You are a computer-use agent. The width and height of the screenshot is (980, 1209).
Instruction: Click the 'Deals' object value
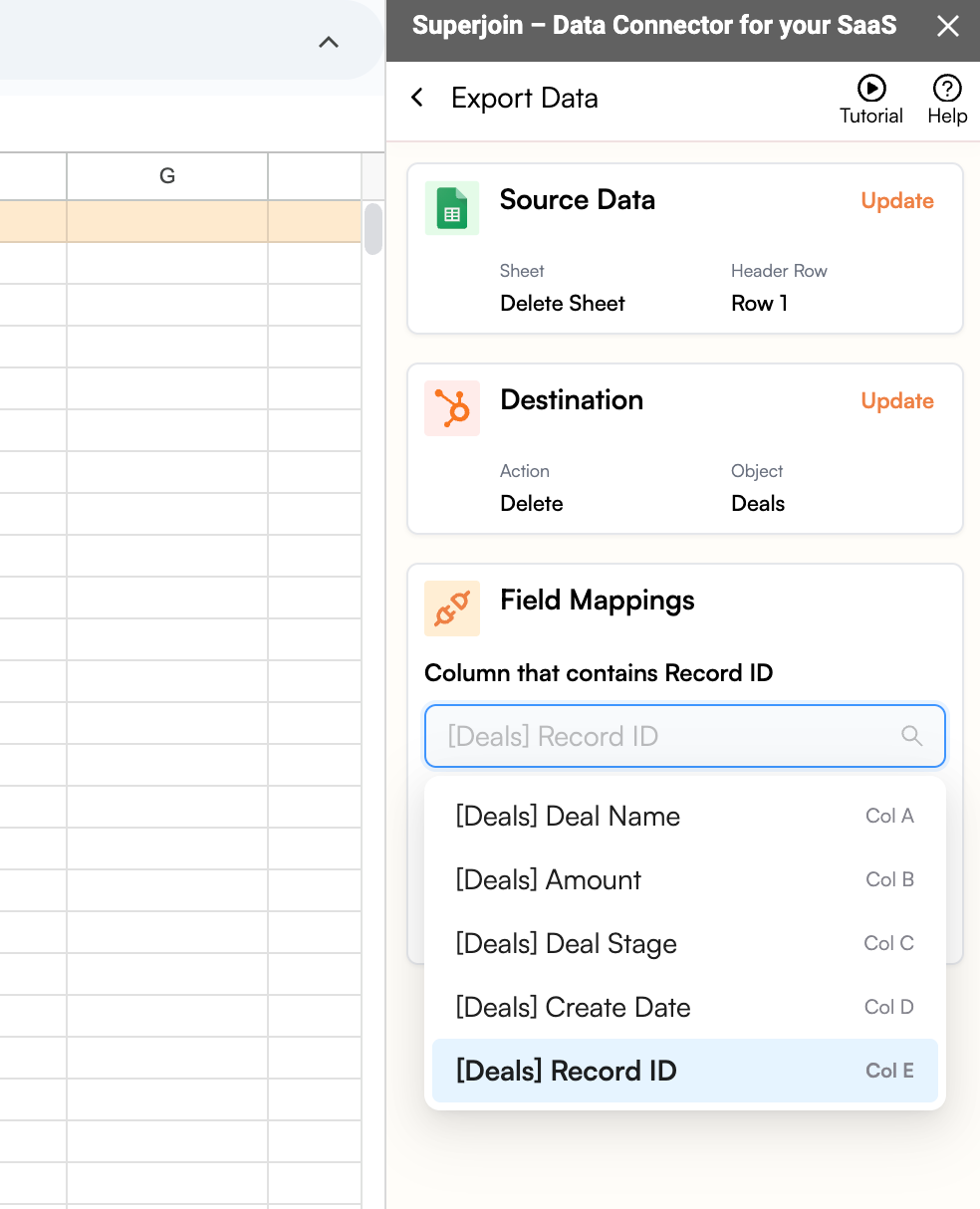tap(758, 503)
